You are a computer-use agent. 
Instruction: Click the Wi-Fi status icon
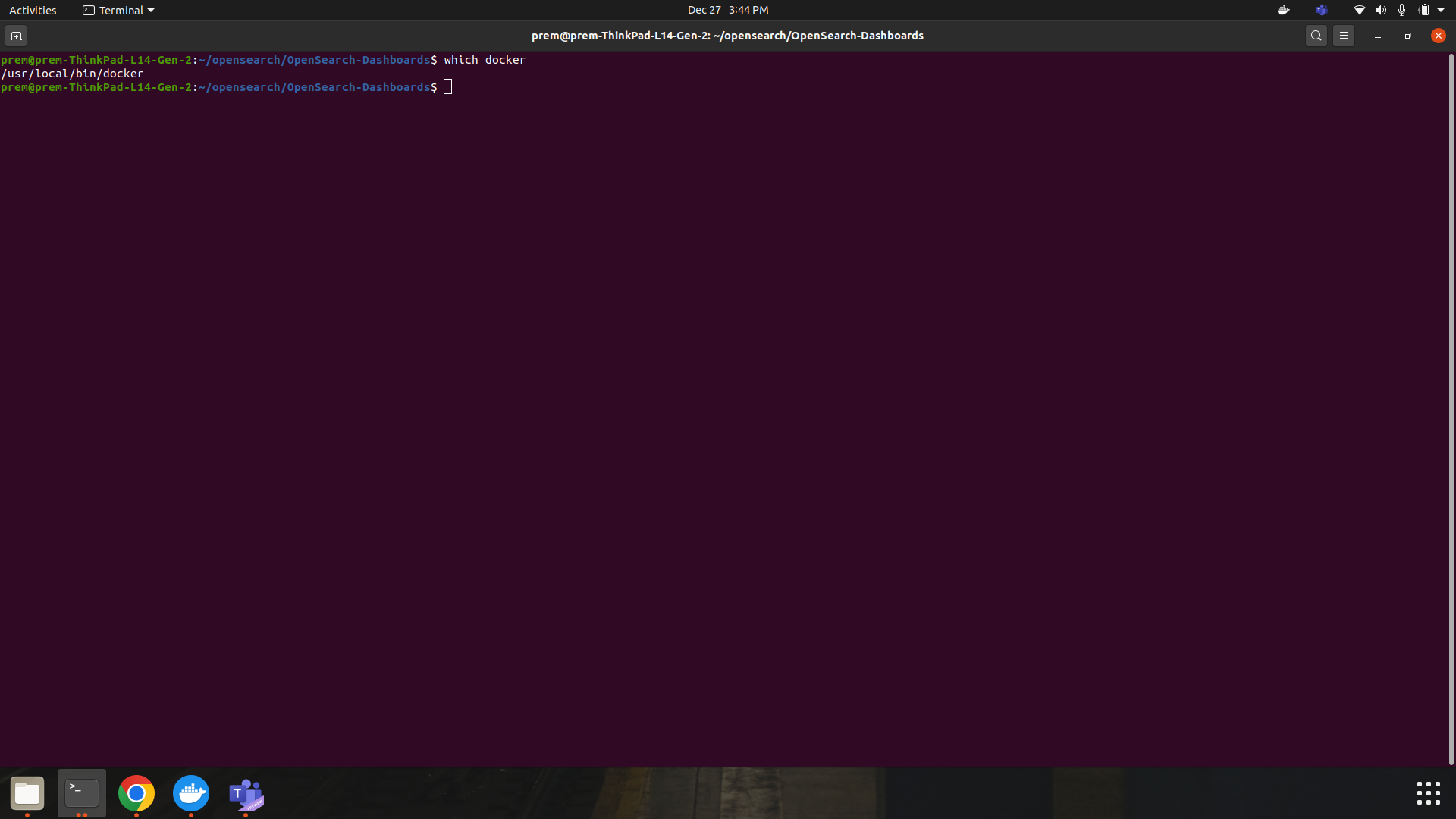point(1358,10)
